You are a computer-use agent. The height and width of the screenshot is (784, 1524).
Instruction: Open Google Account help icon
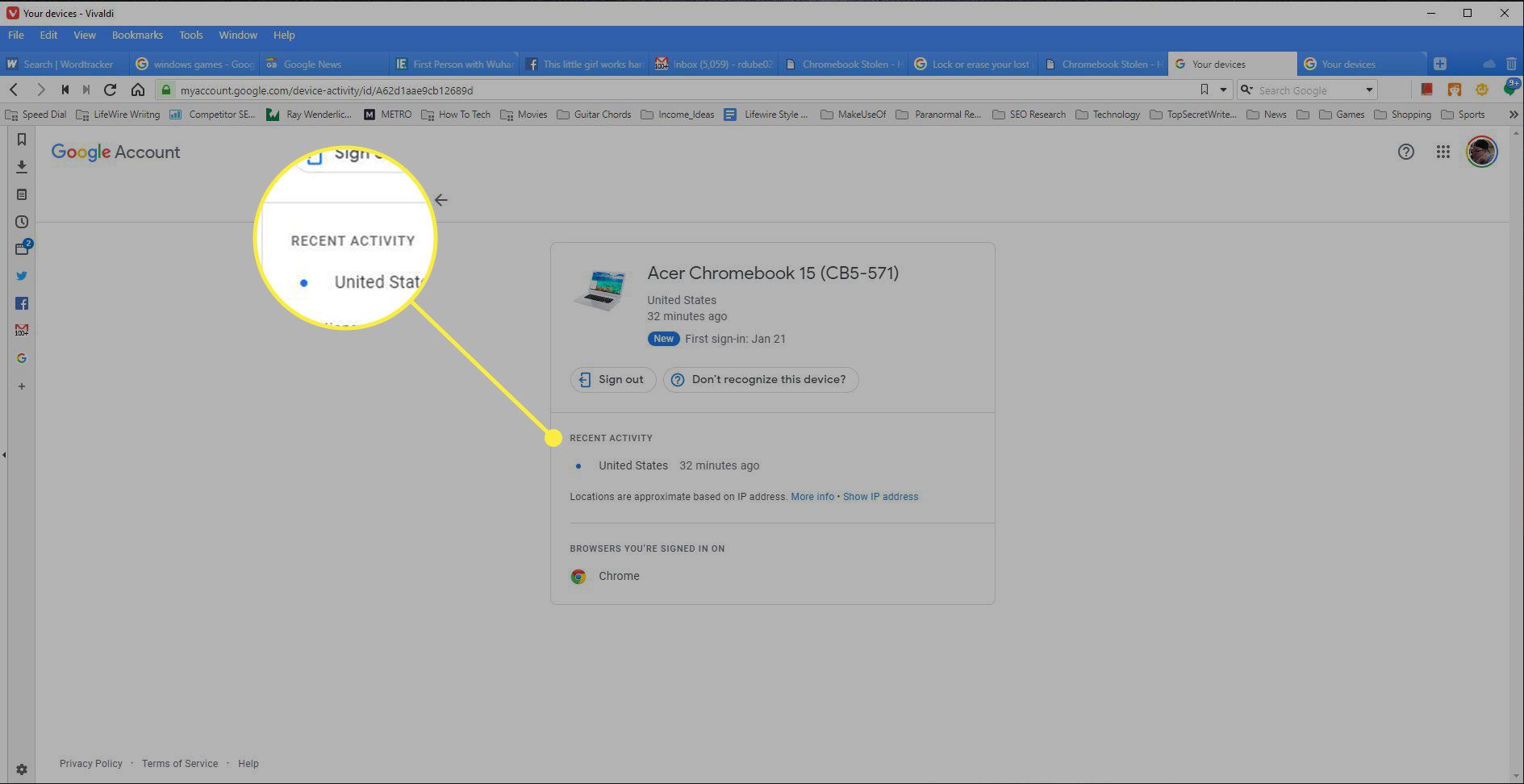point(1406,152)
